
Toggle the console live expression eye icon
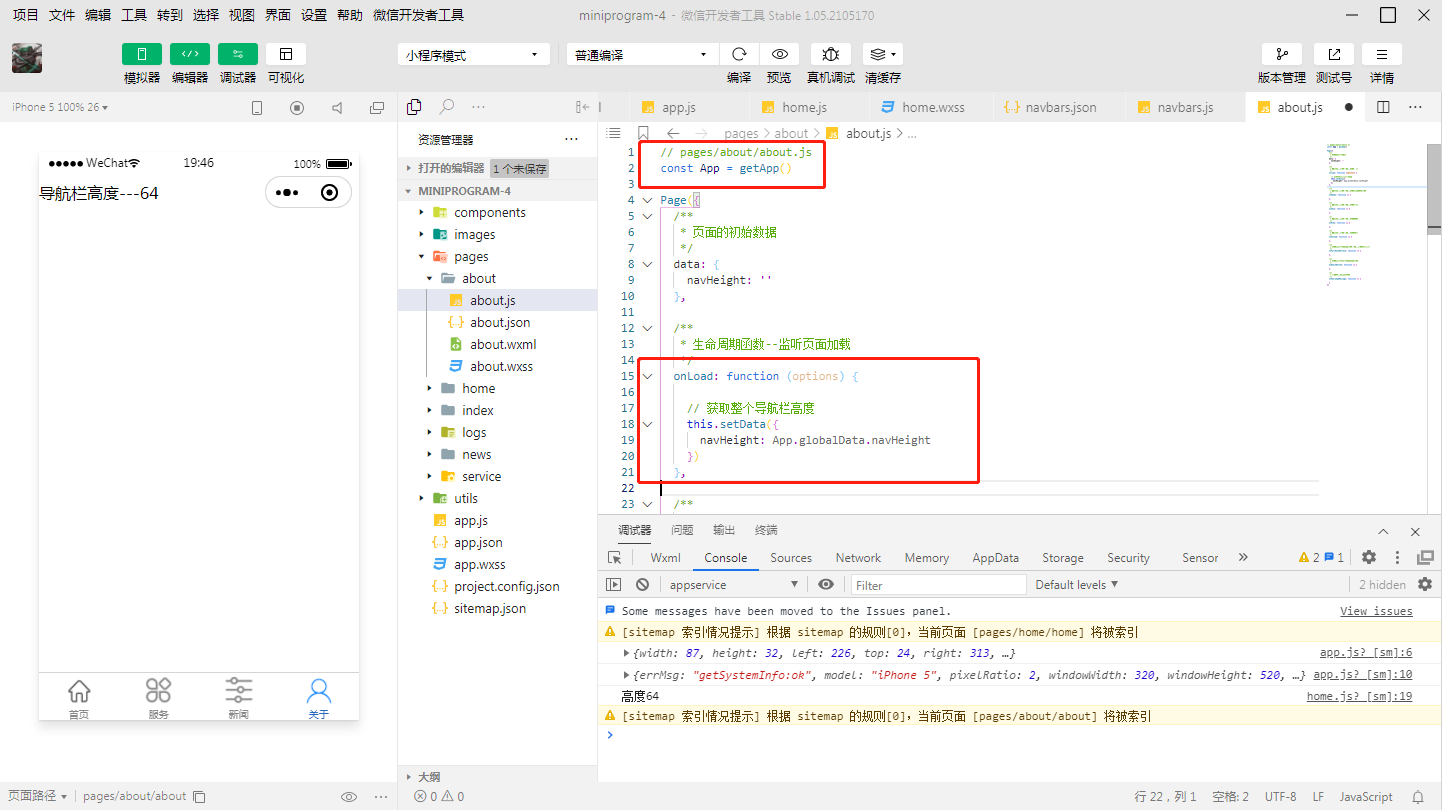(825, 585)
